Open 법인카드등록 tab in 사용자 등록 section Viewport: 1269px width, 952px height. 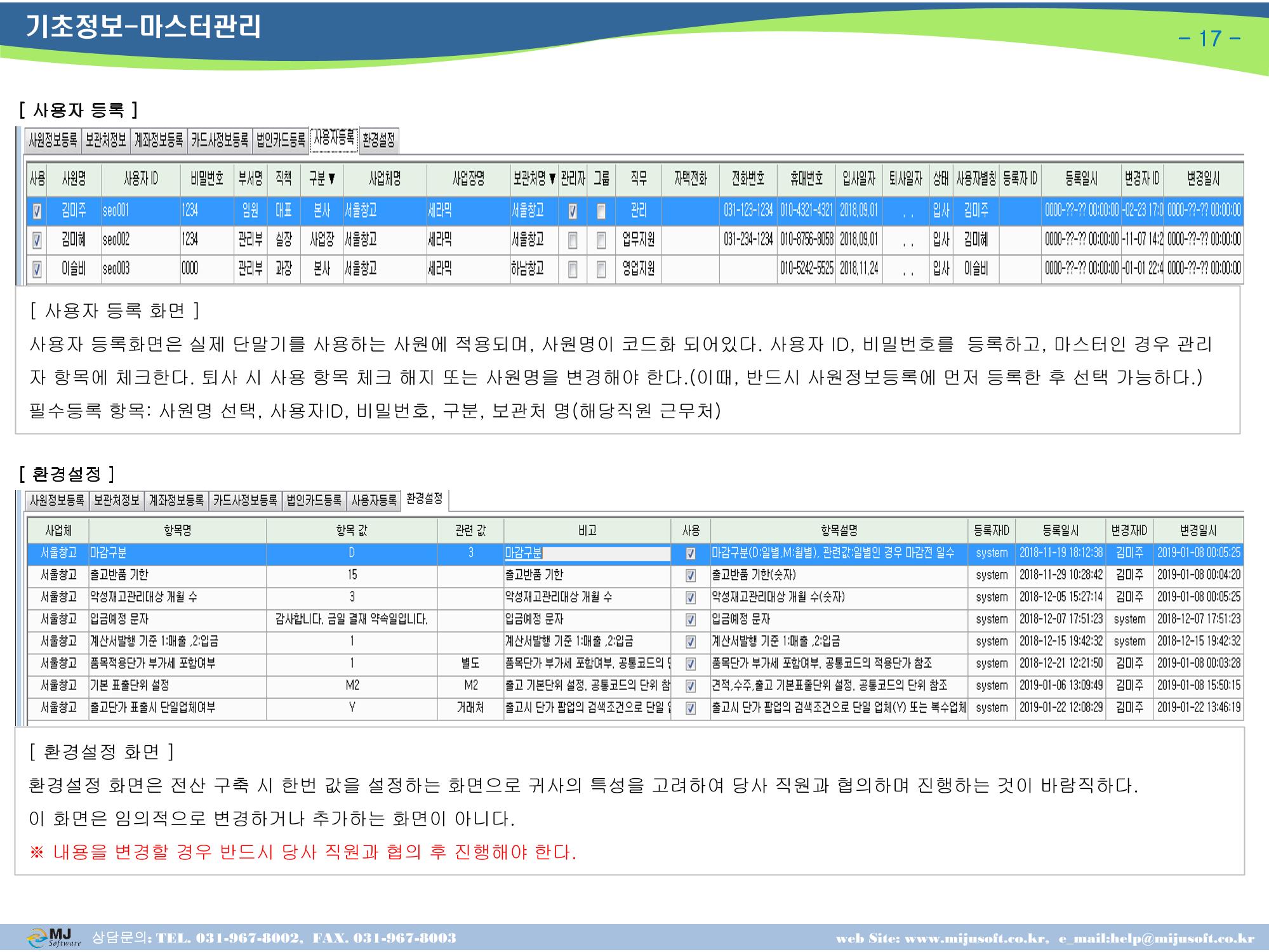[x=281, y=140]
